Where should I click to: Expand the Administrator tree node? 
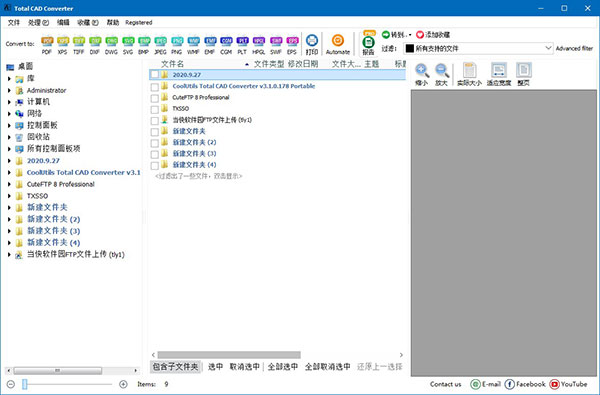(9, 91)
